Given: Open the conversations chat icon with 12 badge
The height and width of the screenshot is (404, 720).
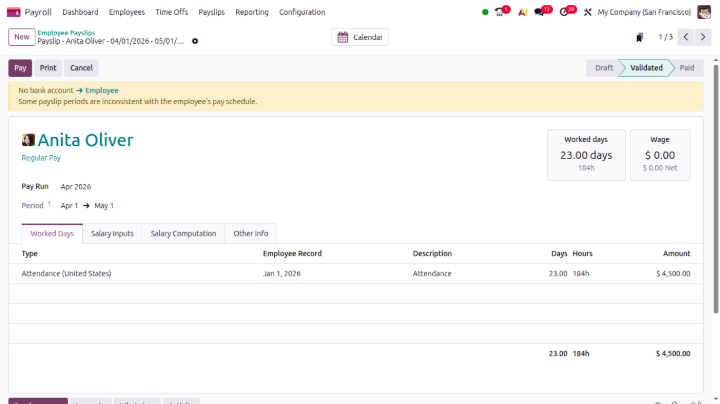Looking at the screenshot, I should pos(539,12).
